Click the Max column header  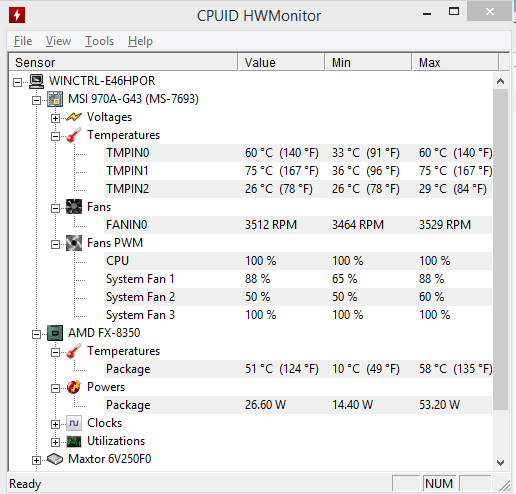coord(455,62)
